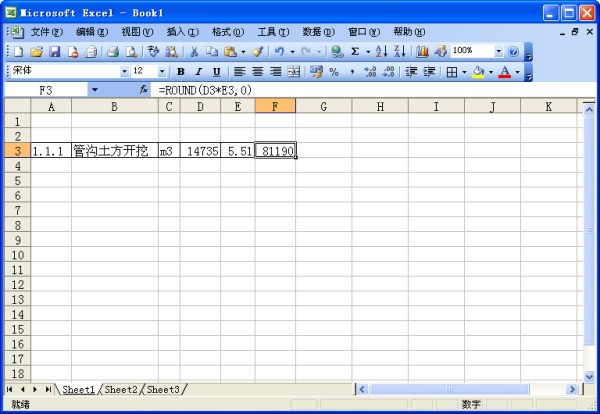Toggle bold formatting
The width and height of the screenshot is (600, 414).
(x=181, y=72)
